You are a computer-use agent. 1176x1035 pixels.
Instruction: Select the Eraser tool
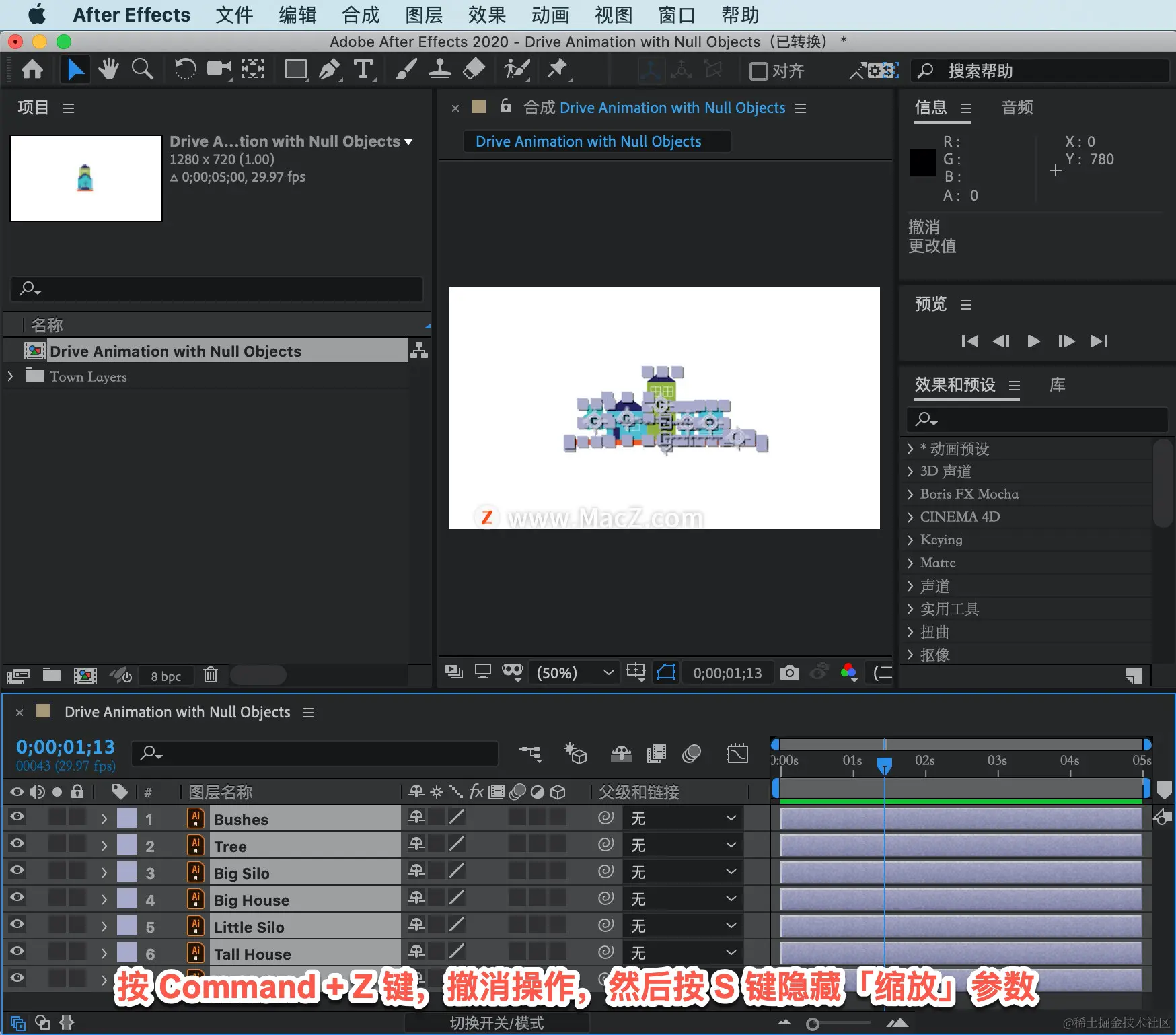click(474, 69)
